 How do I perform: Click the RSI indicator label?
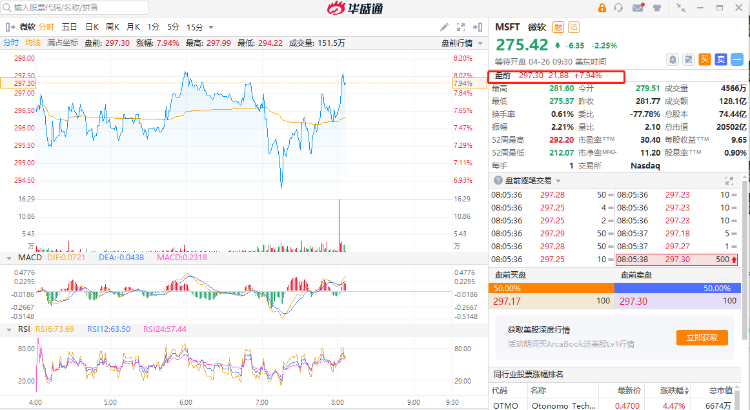[24, 329]
